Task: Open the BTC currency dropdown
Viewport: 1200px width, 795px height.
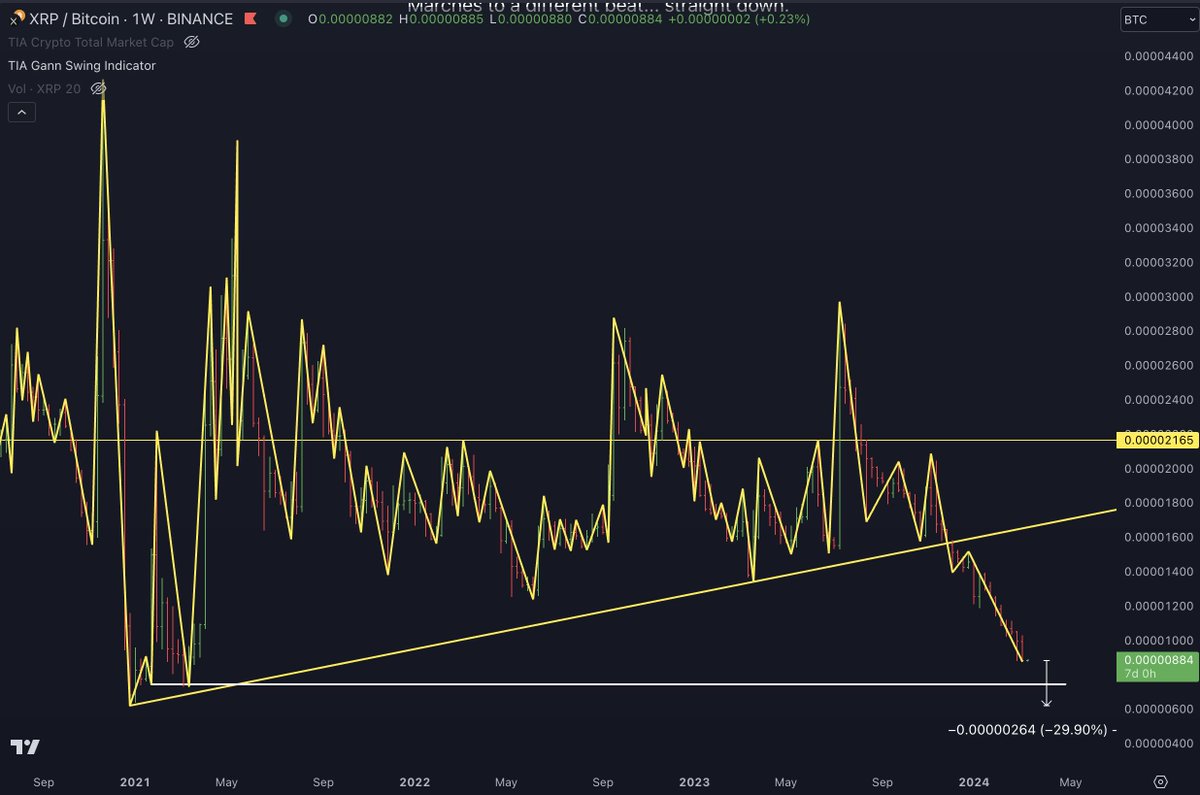Action: point(1157,18)
